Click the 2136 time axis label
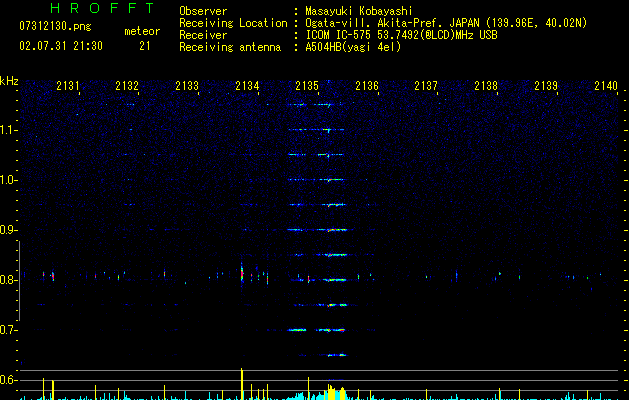629x400 pixels. (367, 85)
